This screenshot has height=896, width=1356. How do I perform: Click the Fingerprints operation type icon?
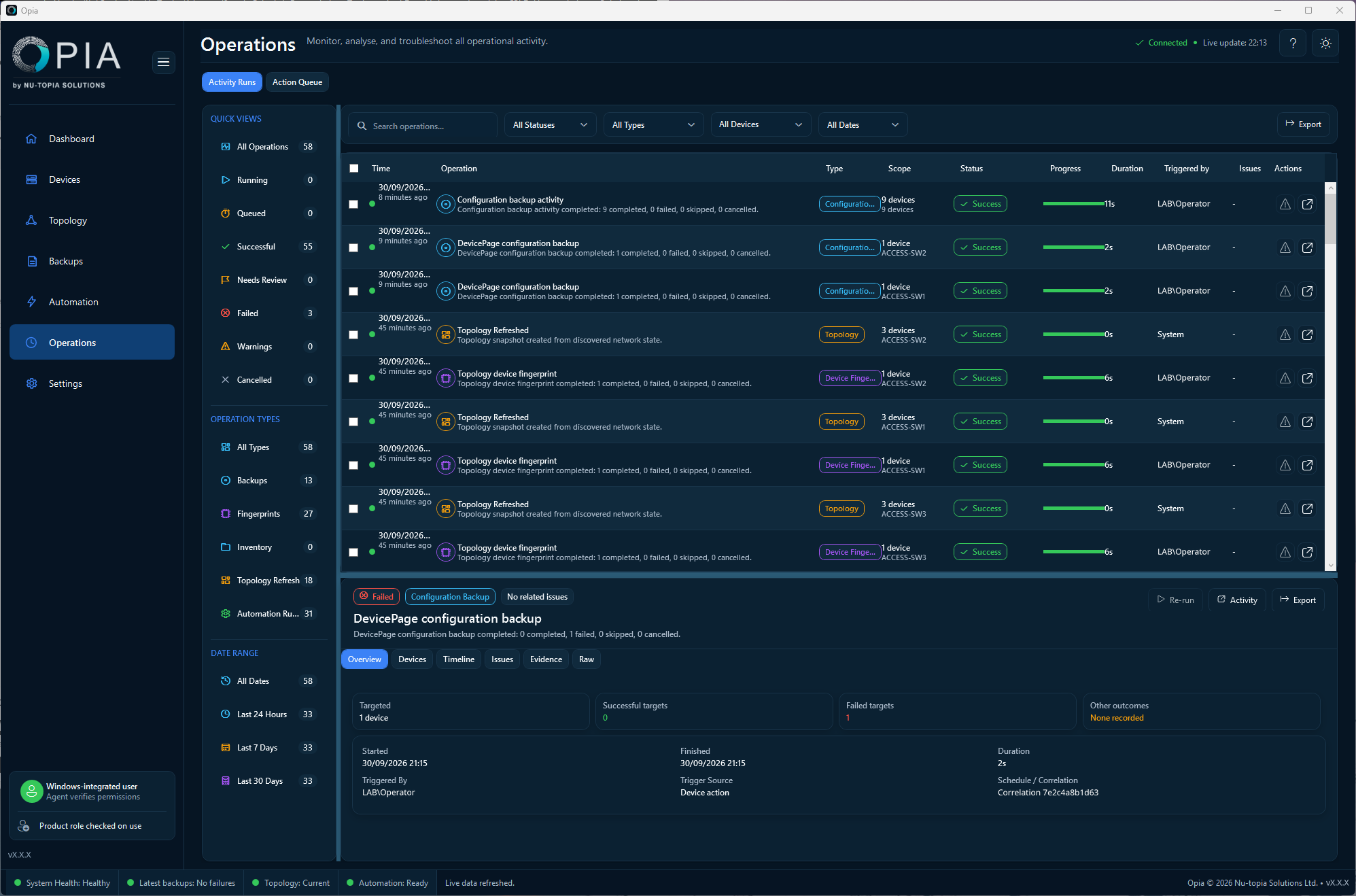click(x=226, y=514)
